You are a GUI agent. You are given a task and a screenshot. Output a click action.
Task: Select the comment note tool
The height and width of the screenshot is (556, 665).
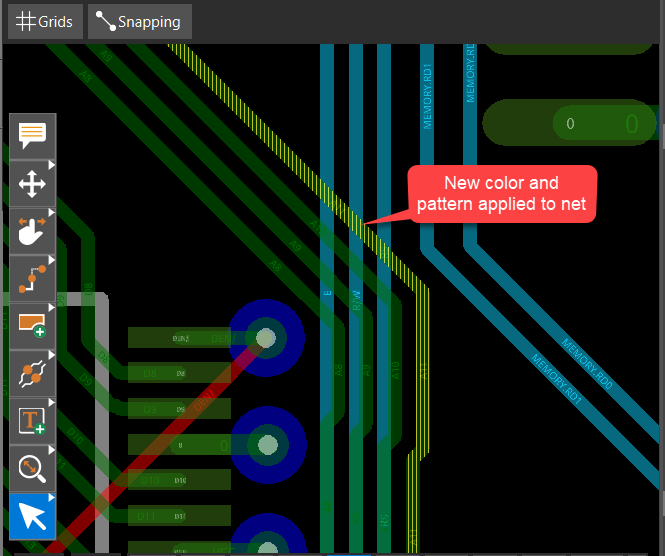[33, 136]
